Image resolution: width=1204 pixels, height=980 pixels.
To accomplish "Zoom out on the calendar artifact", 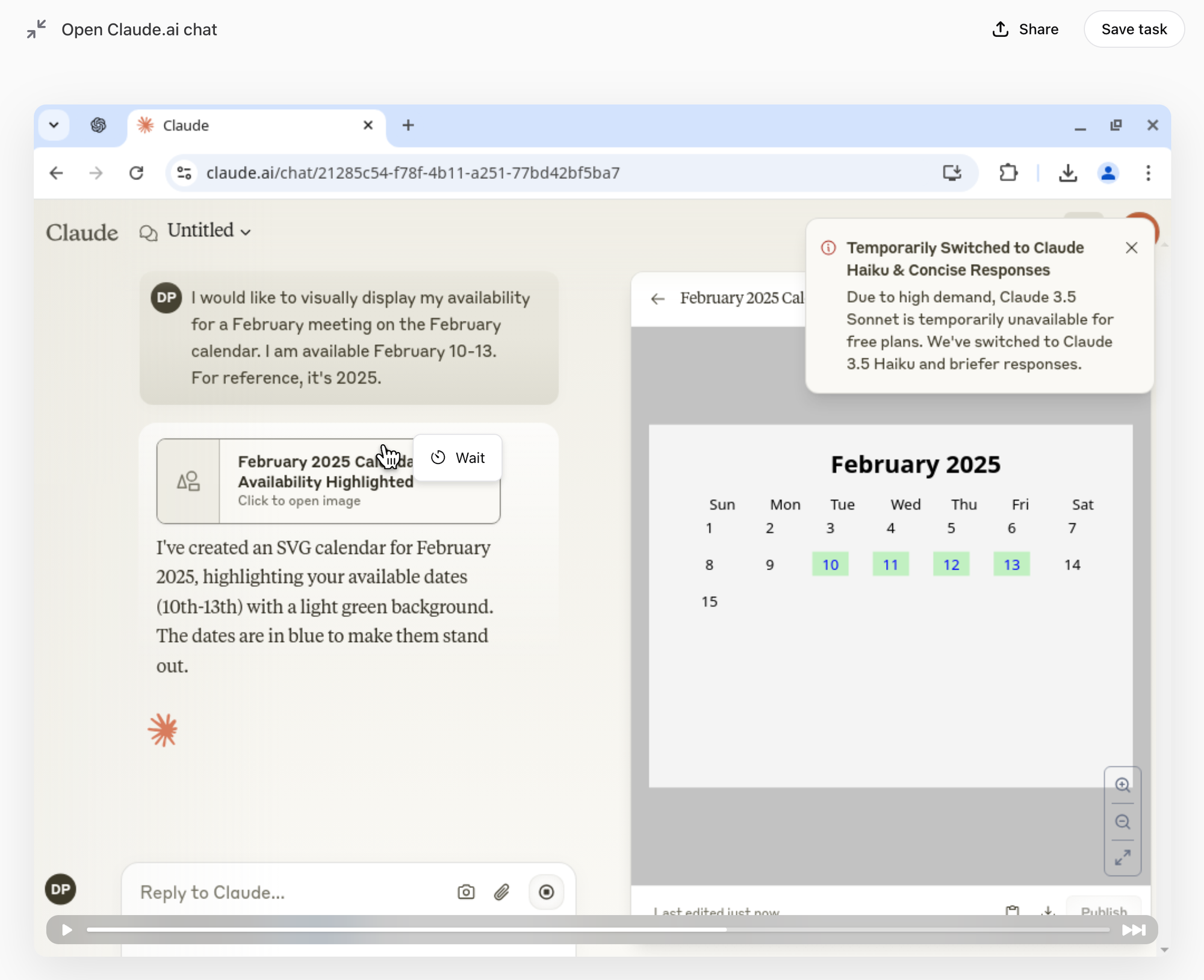I will [1122, 822].
